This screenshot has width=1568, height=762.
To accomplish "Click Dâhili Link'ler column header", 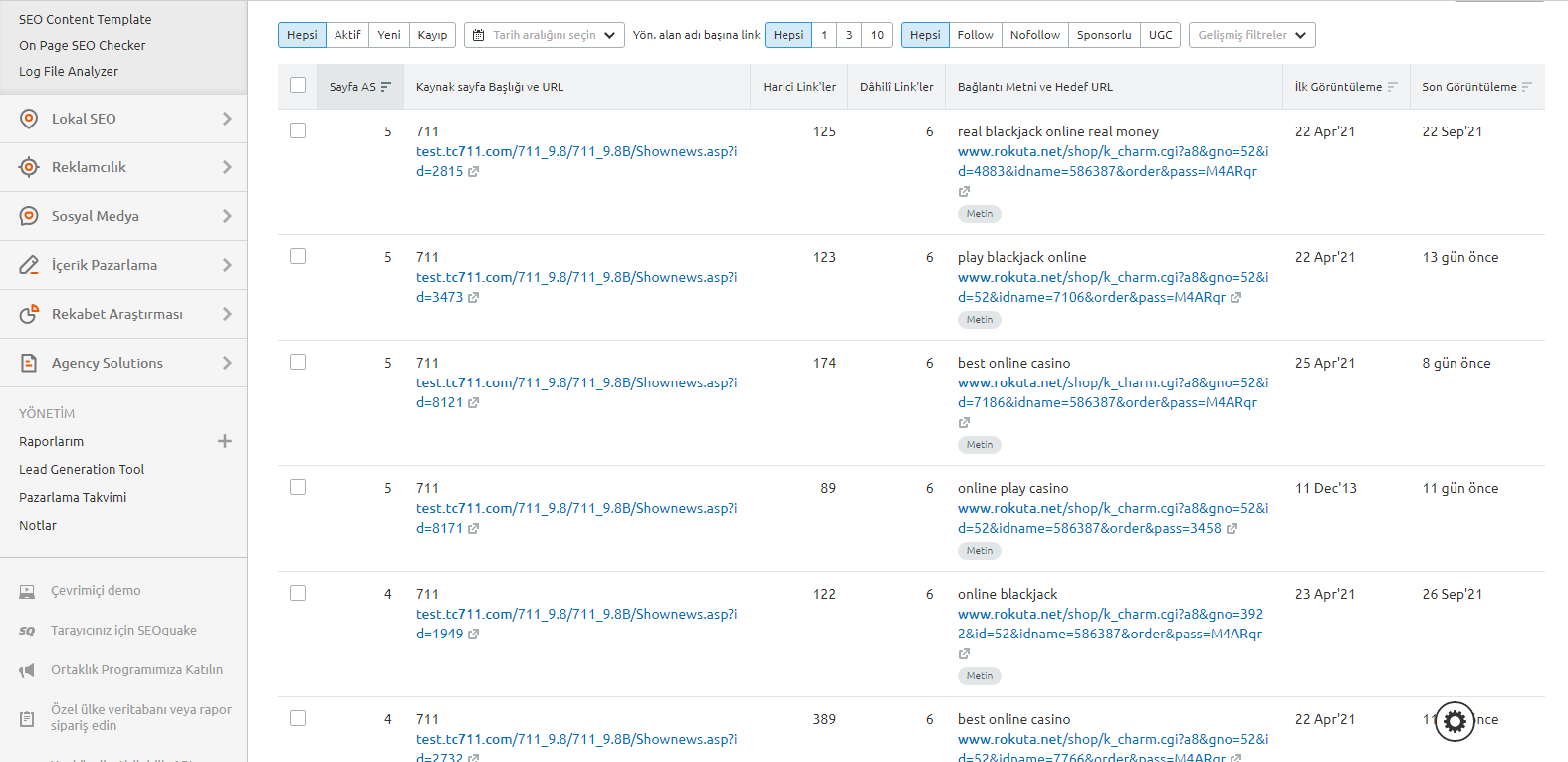I will click(x=897, y=87).
